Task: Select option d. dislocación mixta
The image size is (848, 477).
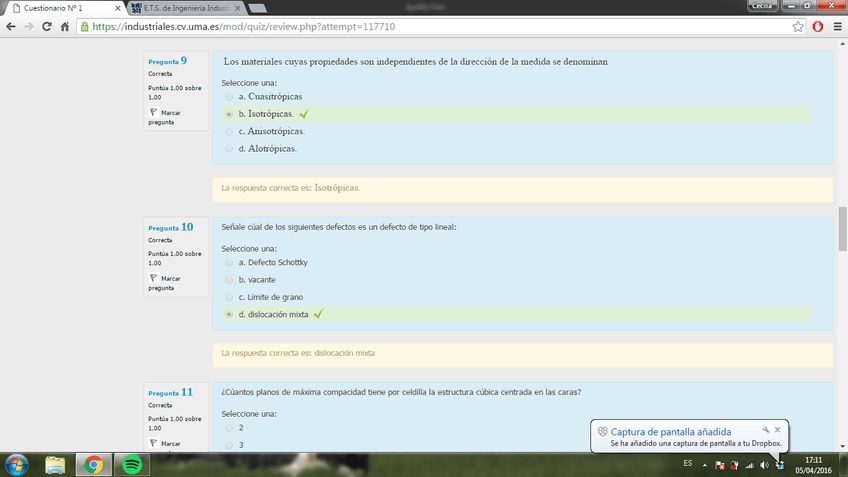Action: pos(229,315)
